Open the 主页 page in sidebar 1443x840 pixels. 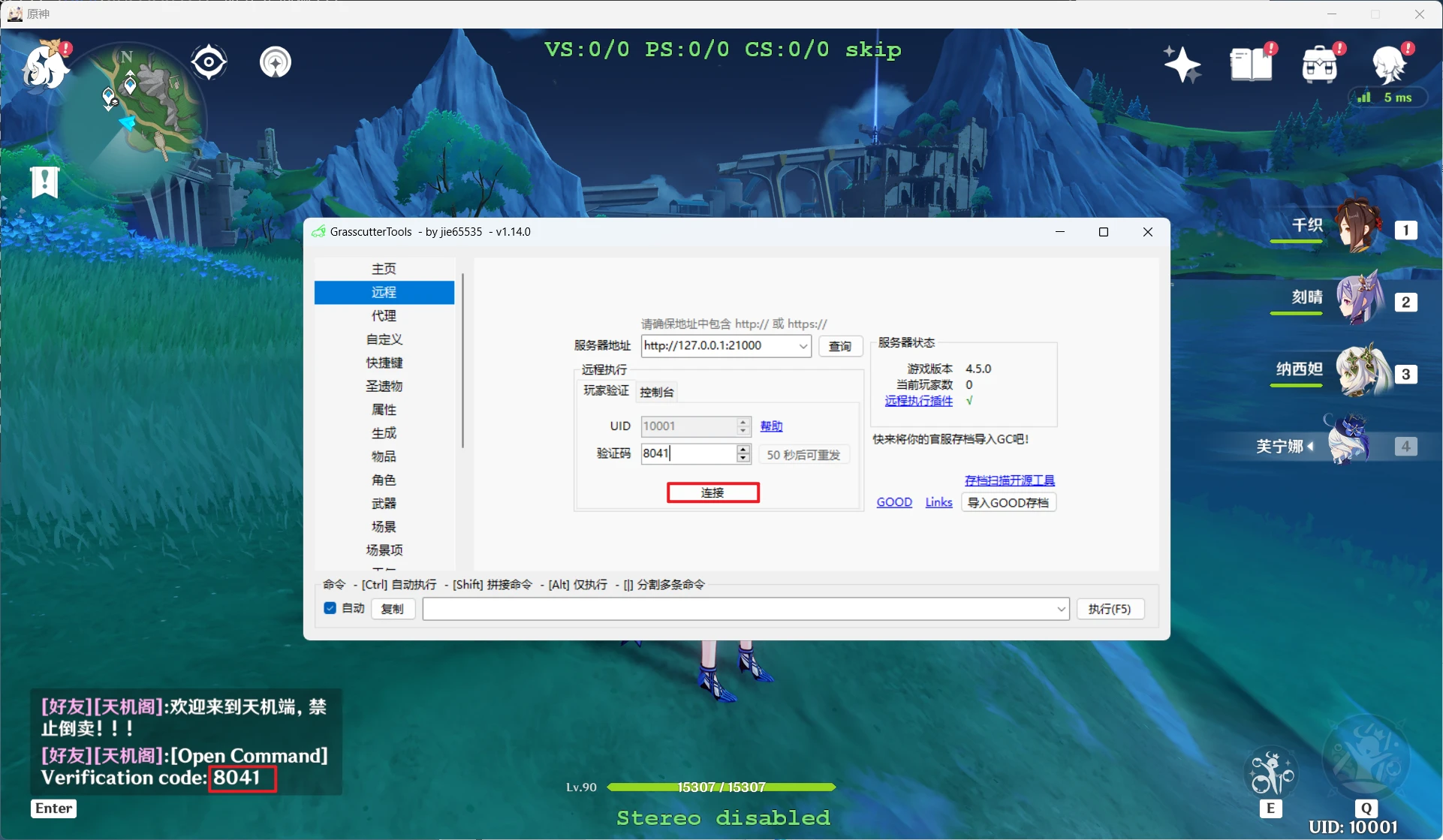(384, 269)
